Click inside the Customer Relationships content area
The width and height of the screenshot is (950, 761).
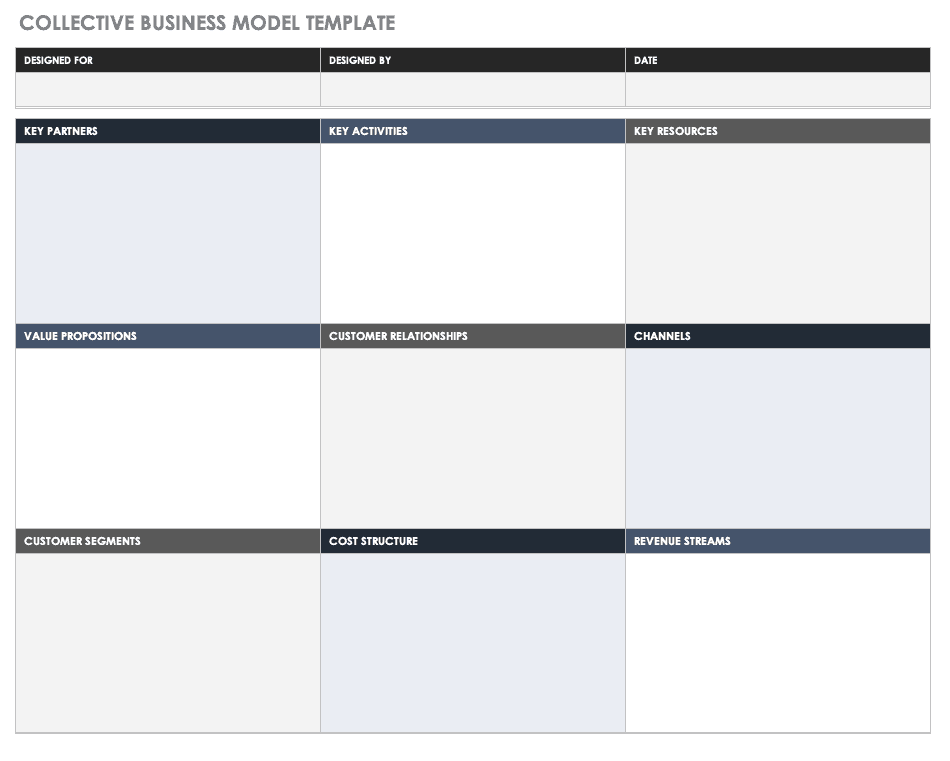pyautogui.click(x=473, y=438)
